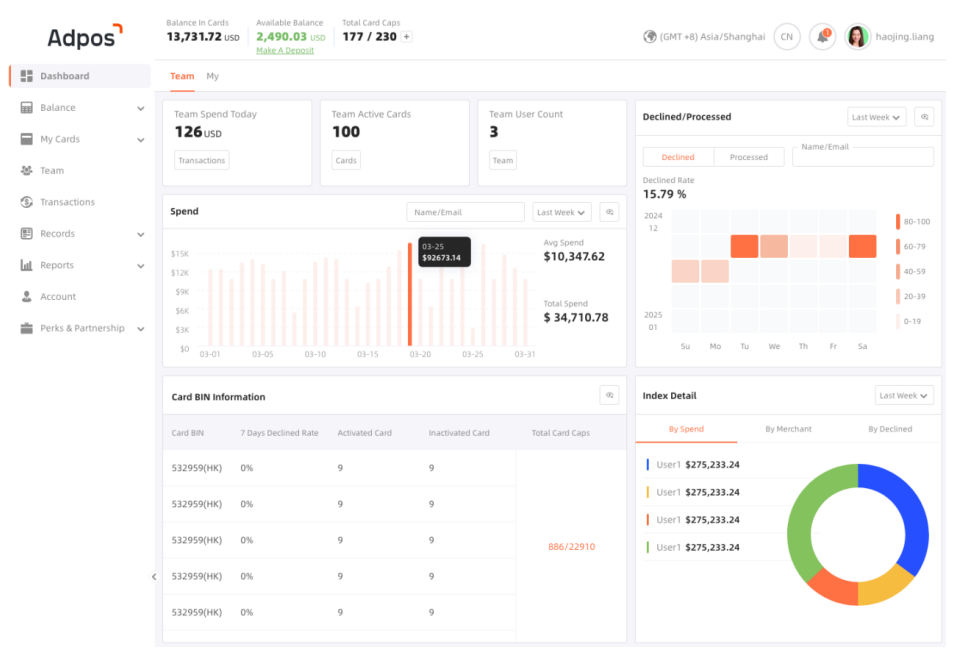Click the Make A Deposit link

(285, 51)
